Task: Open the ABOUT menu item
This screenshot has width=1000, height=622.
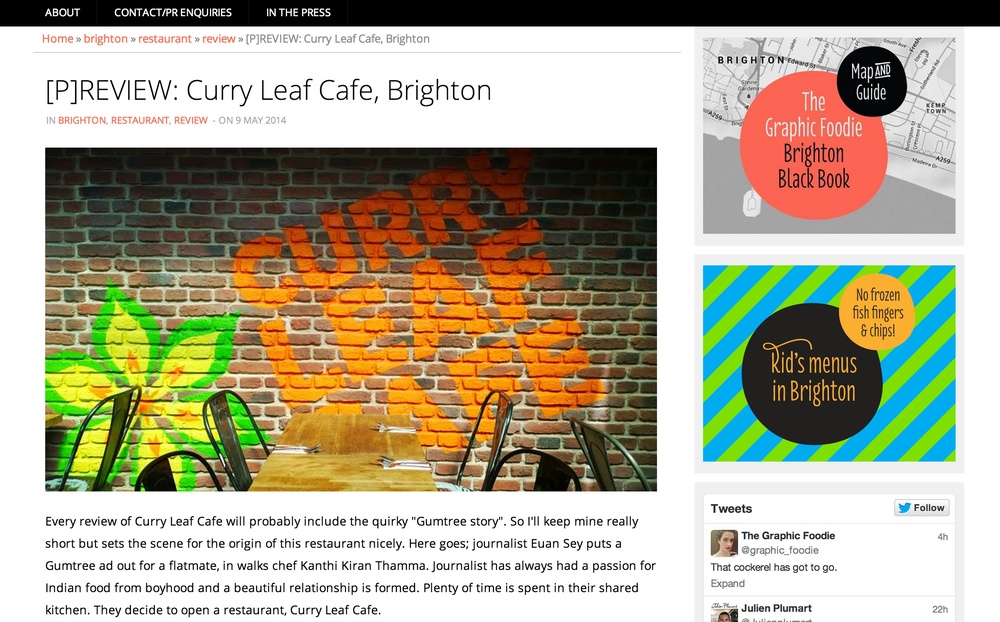Action: coord(62,12)
